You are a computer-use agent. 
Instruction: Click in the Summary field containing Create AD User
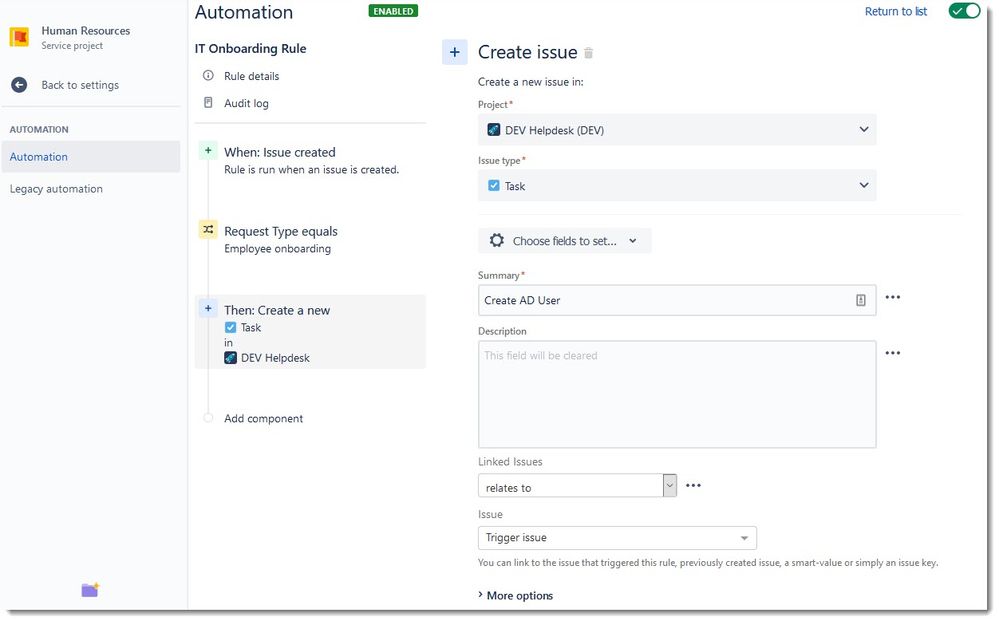pos(677,300)
